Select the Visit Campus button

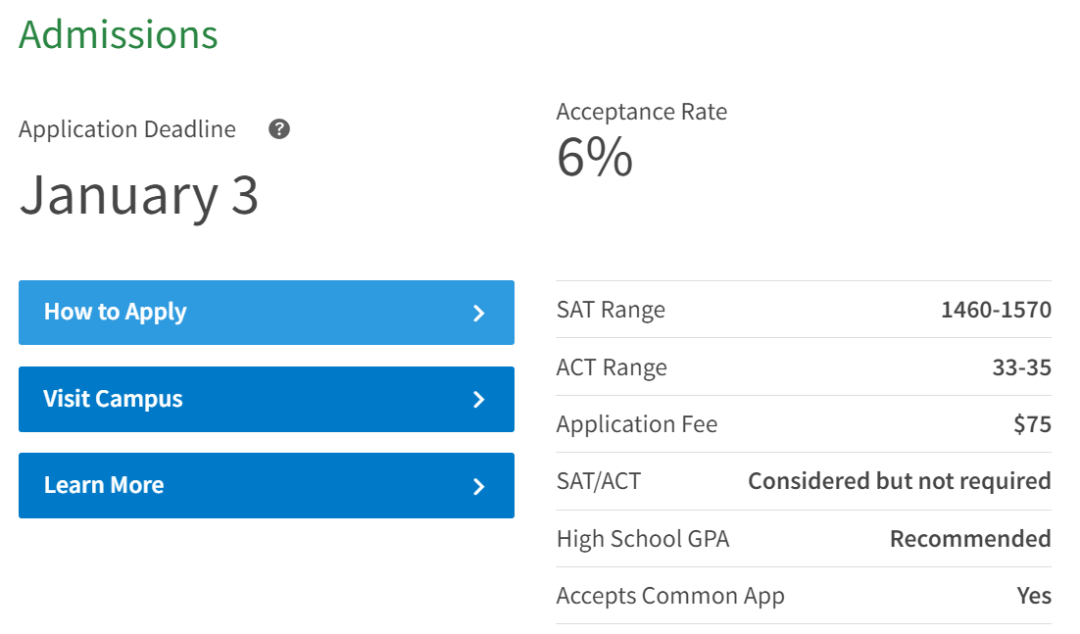coord(266,399)
